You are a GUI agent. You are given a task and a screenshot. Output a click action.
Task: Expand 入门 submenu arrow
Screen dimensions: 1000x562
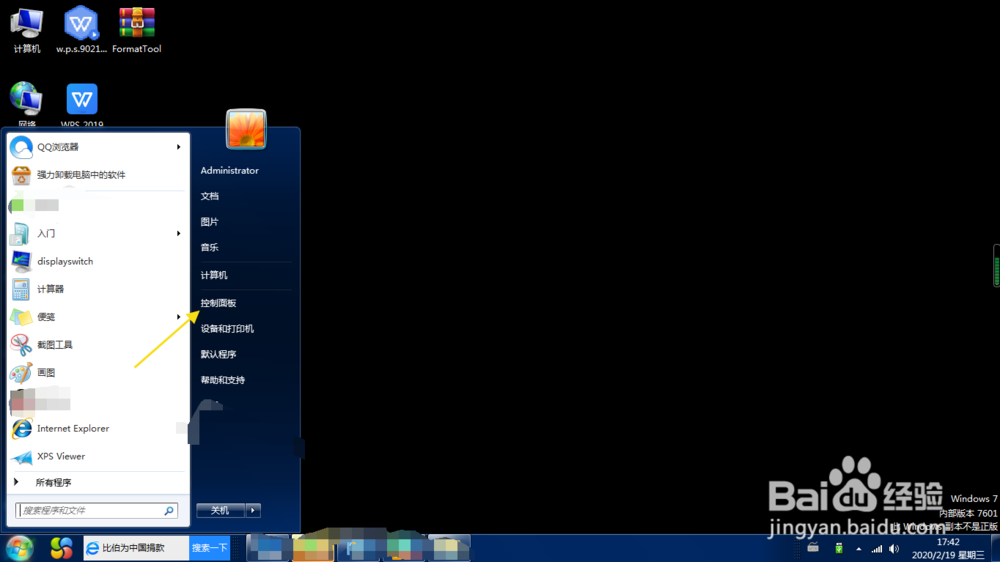(179, 233)
